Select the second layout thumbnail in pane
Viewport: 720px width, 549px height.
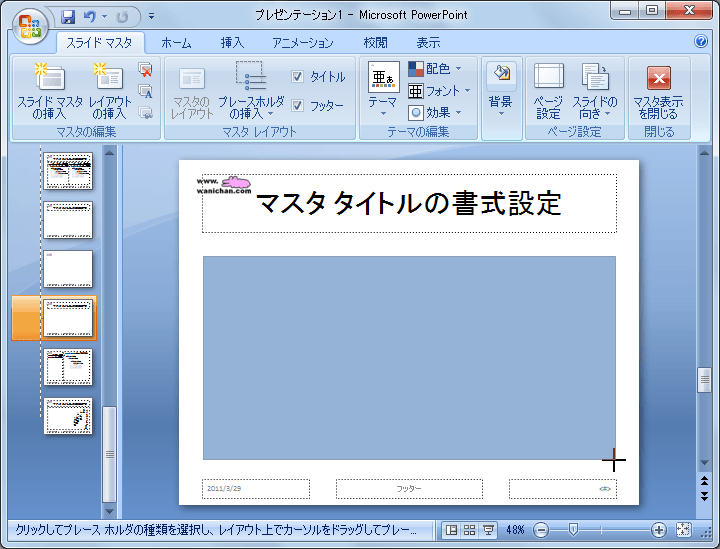click(68, 220)
